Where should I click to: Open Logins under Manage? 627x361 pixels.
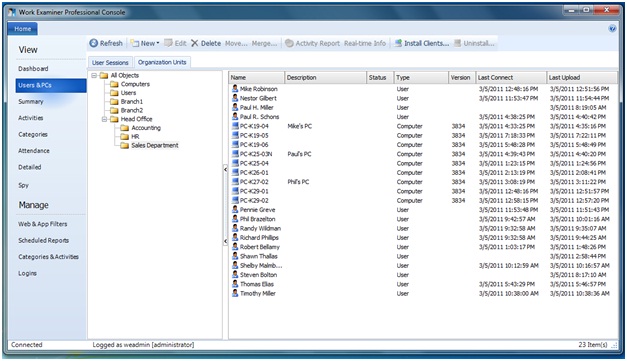(28, 273)
